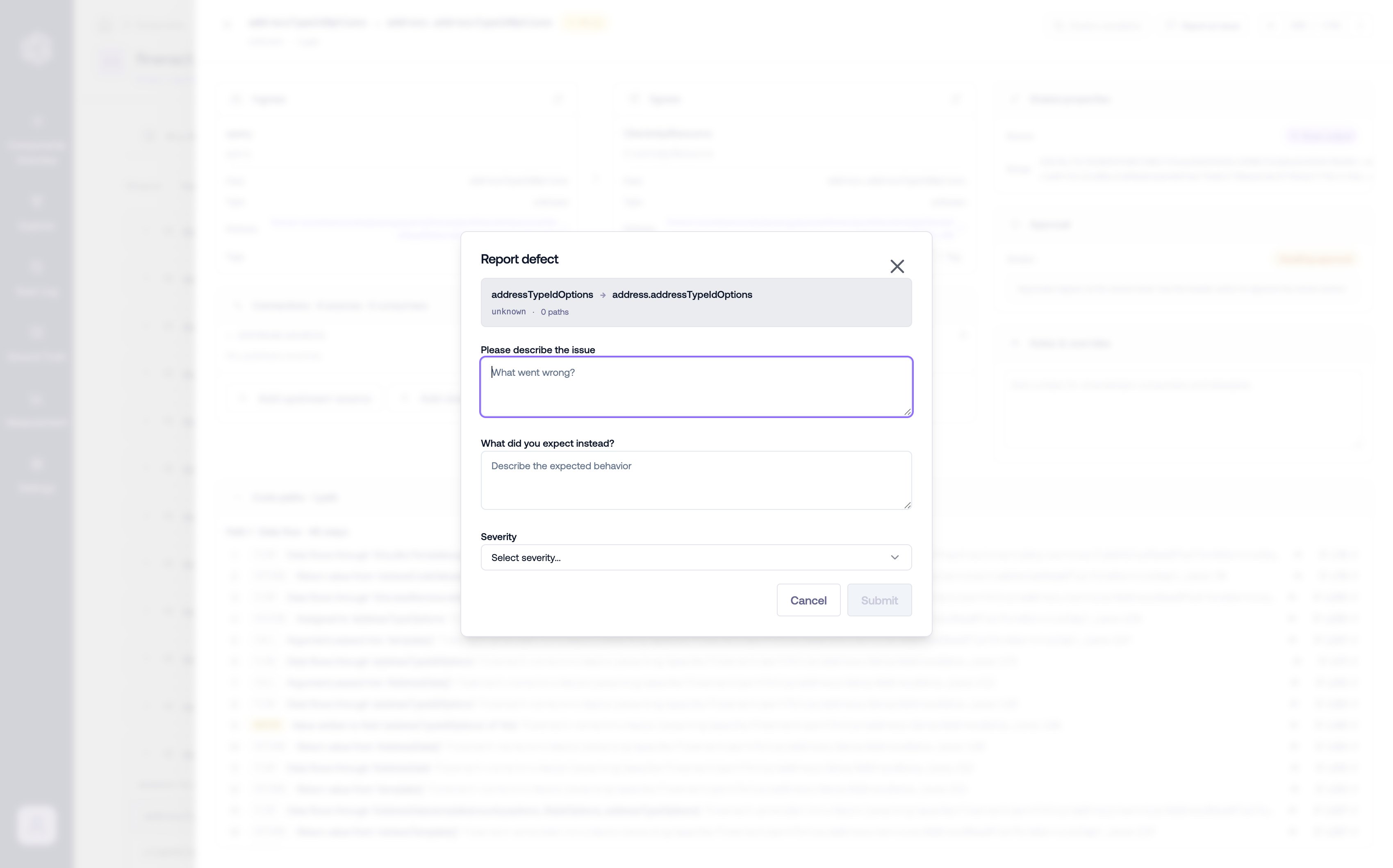This screenshot has width=1393, height=868.
Task: Click the 'unknown' label in the defect header
Action: pyautogui.click(x=508, y=312)
